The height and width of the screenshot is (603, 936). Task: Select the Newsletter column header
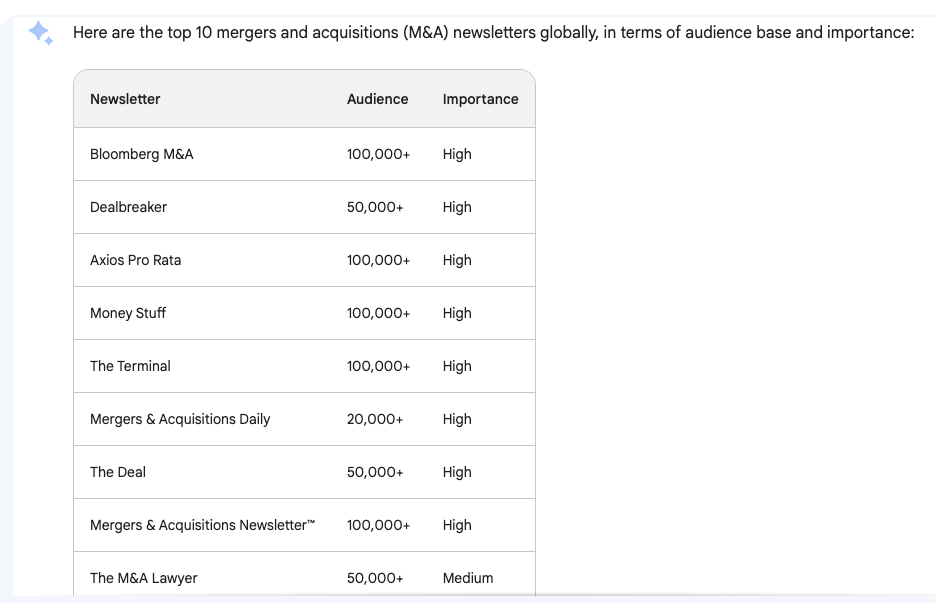point(125,99)
